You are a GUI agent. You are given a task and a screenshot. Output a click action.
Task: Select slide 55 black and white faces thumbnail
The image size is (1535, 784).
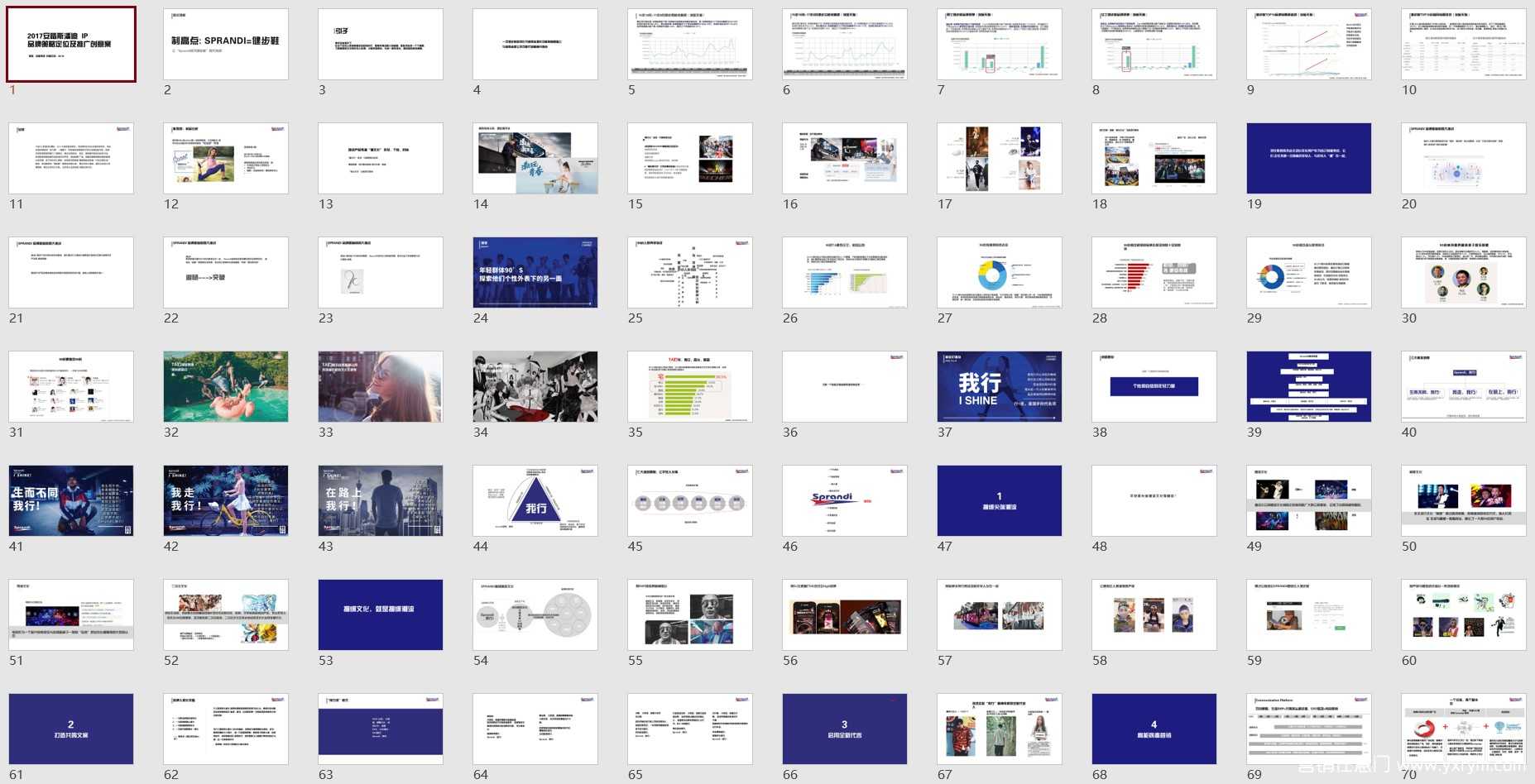(x=690, y=614)
